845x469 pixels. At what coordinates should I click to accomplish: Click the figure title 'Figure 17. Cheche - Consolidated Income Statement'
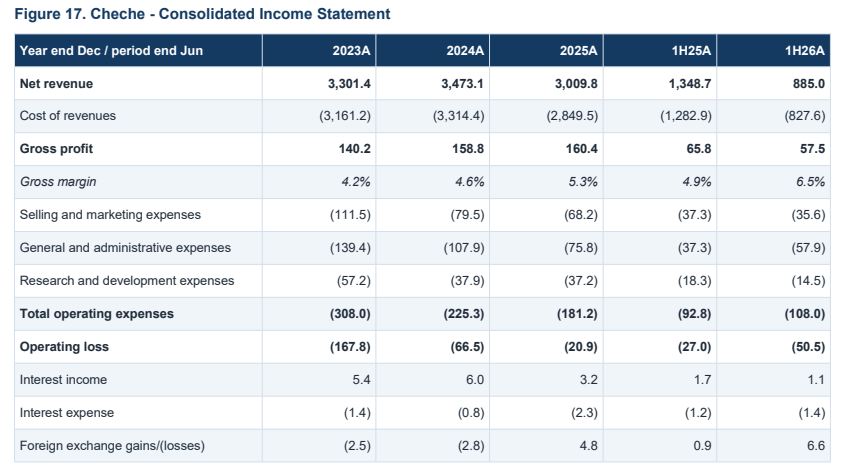tap(202, 13)
